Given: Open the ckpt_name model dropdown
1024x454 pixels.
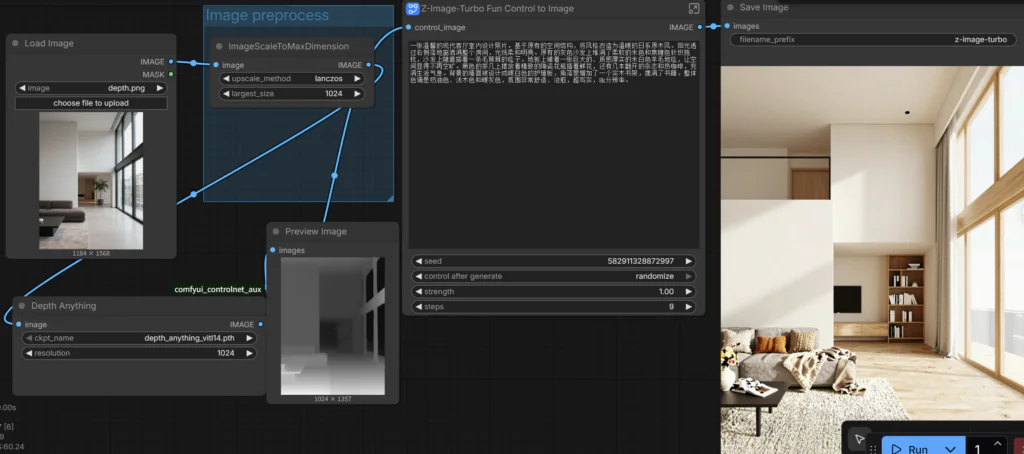Looking at the screenshot, I should [140, 338].
